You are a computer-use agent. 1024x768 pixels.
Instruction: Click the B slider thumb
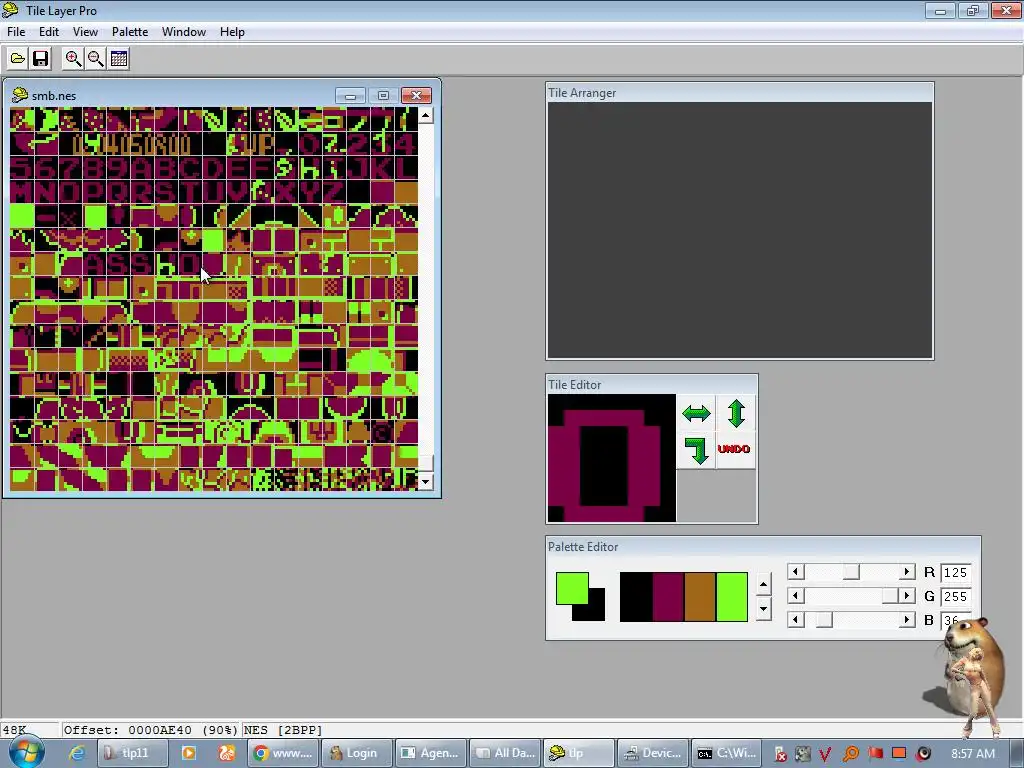(x=824, y=620)
